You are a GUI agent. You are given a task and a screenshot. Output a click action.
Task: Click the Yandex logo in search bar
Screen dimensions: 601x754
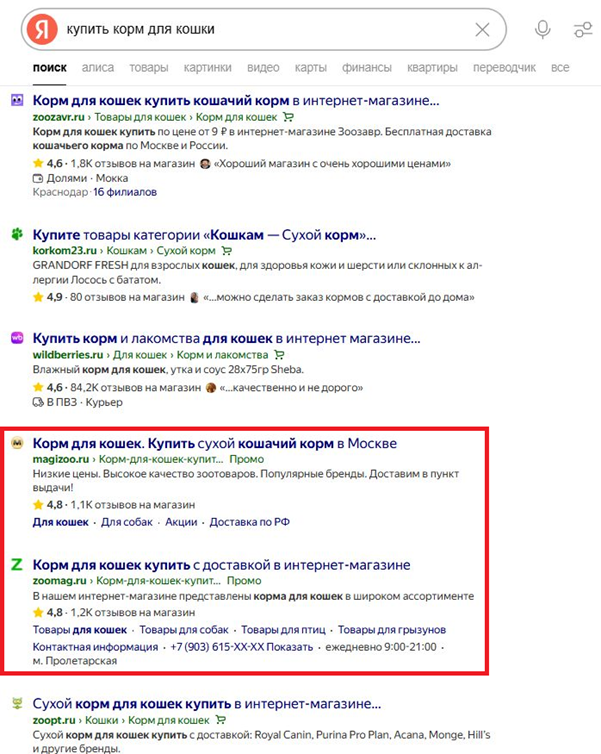coord(42,29)
